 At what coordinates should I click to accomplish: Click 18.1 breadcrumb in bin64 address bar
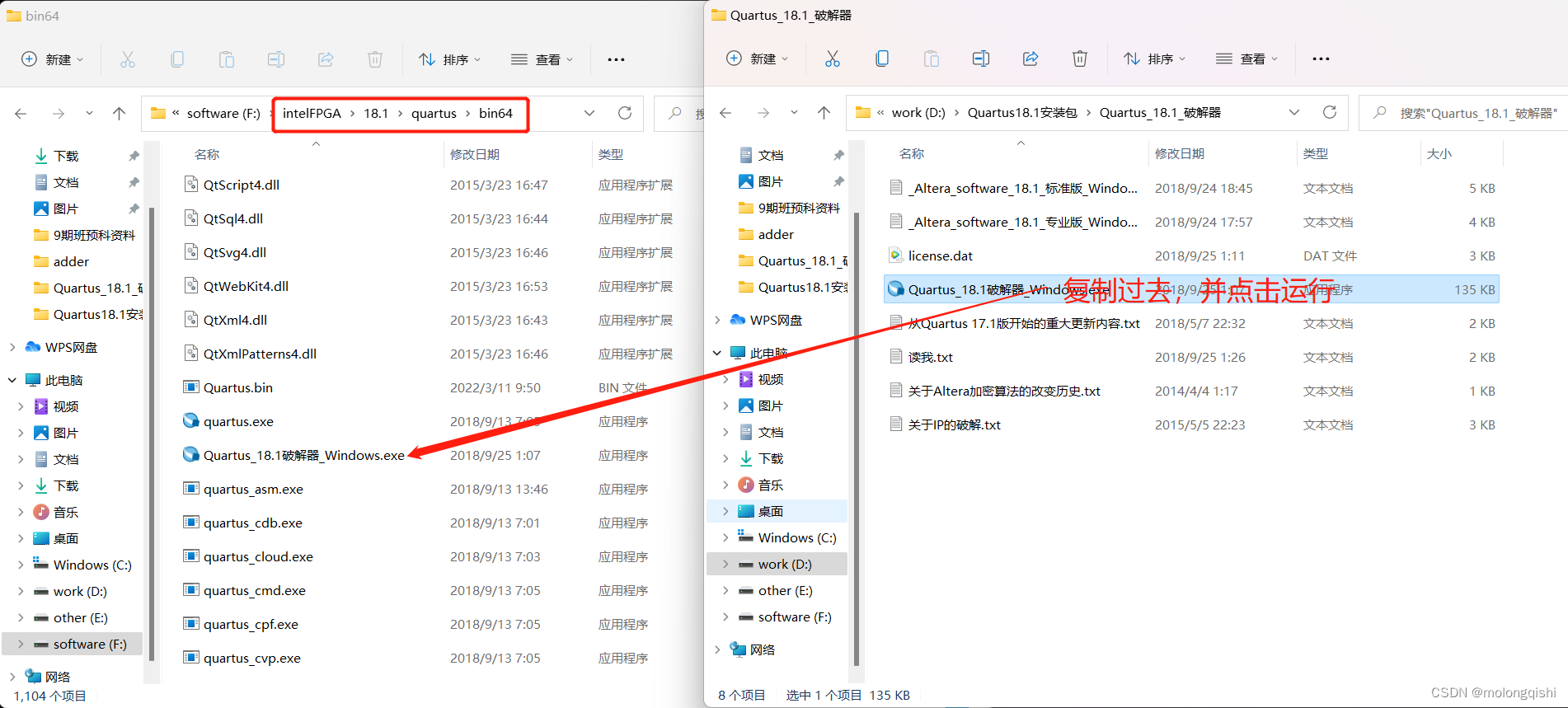[x=376, y=113]
